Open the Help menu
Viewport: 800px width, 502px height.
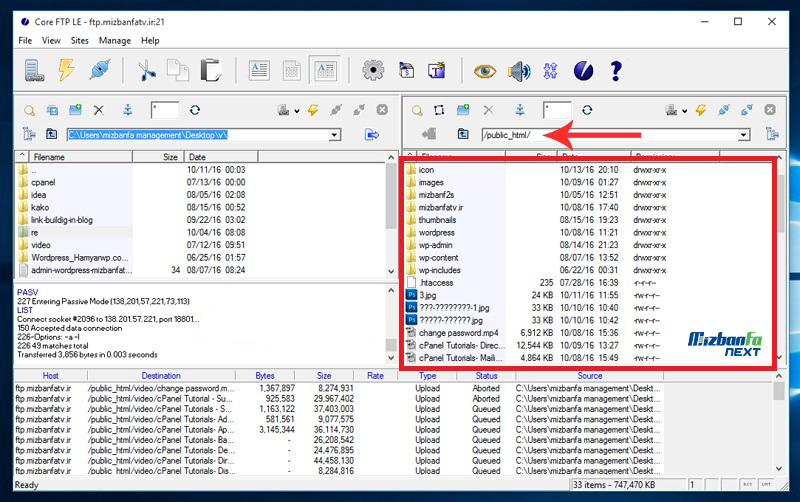click(150, 41)
